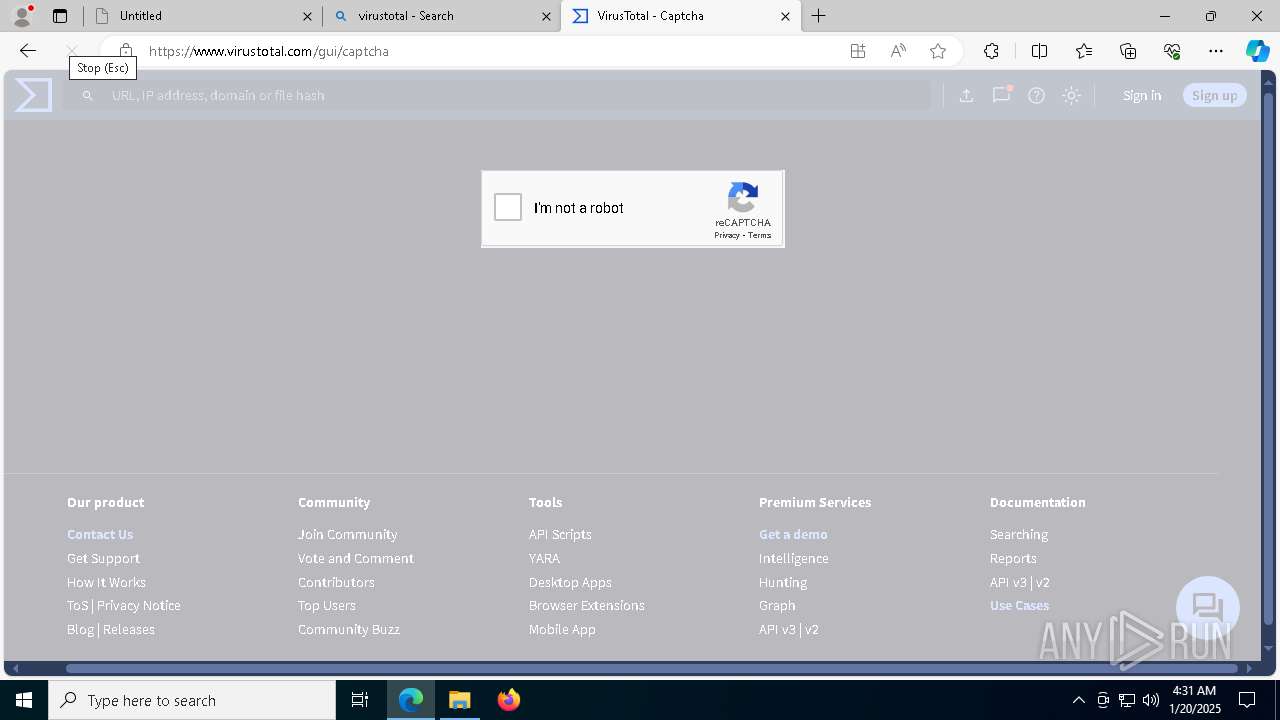Image resolution: width=1280 pixels, height=720 pixels.
Task: Add this page to favorites star
Action: [938, 51]
